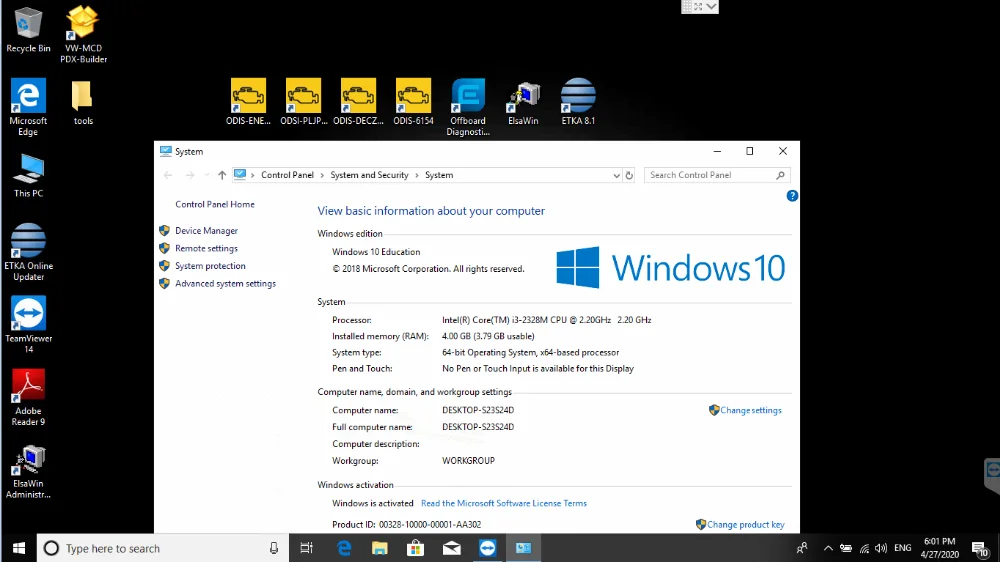
Task: Open VW-MCD PDX-Builder desktop shortcut
Action: (x=83, y=34)
